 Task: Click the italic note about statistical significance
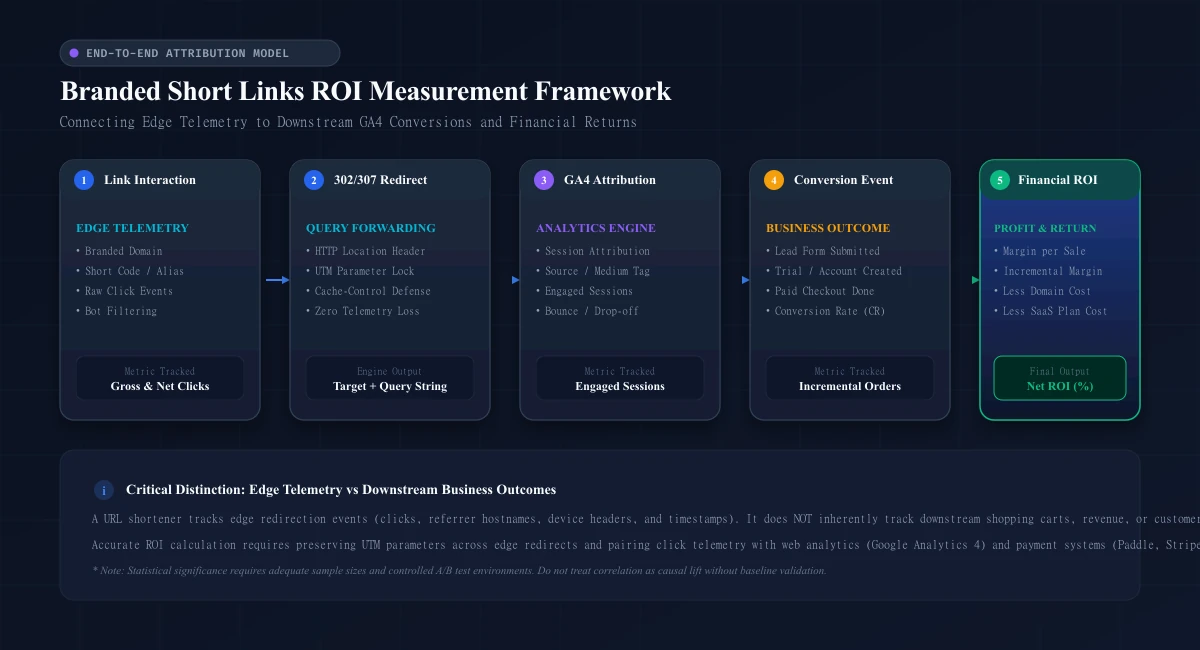click(x=459, y=570)
